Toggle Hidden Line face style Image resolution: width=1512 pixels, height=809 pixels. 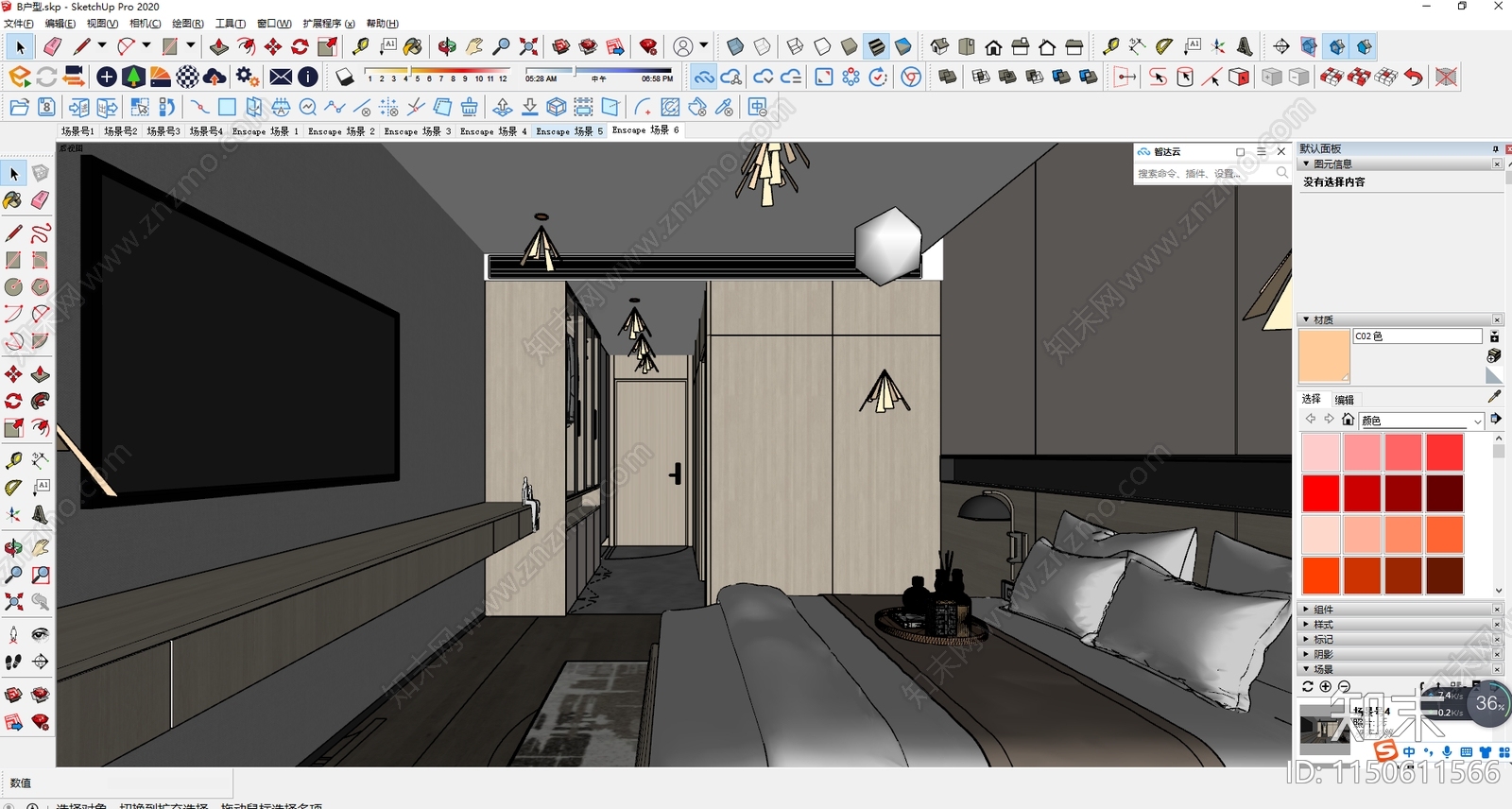pyautogui.click(x=822, y=46)
